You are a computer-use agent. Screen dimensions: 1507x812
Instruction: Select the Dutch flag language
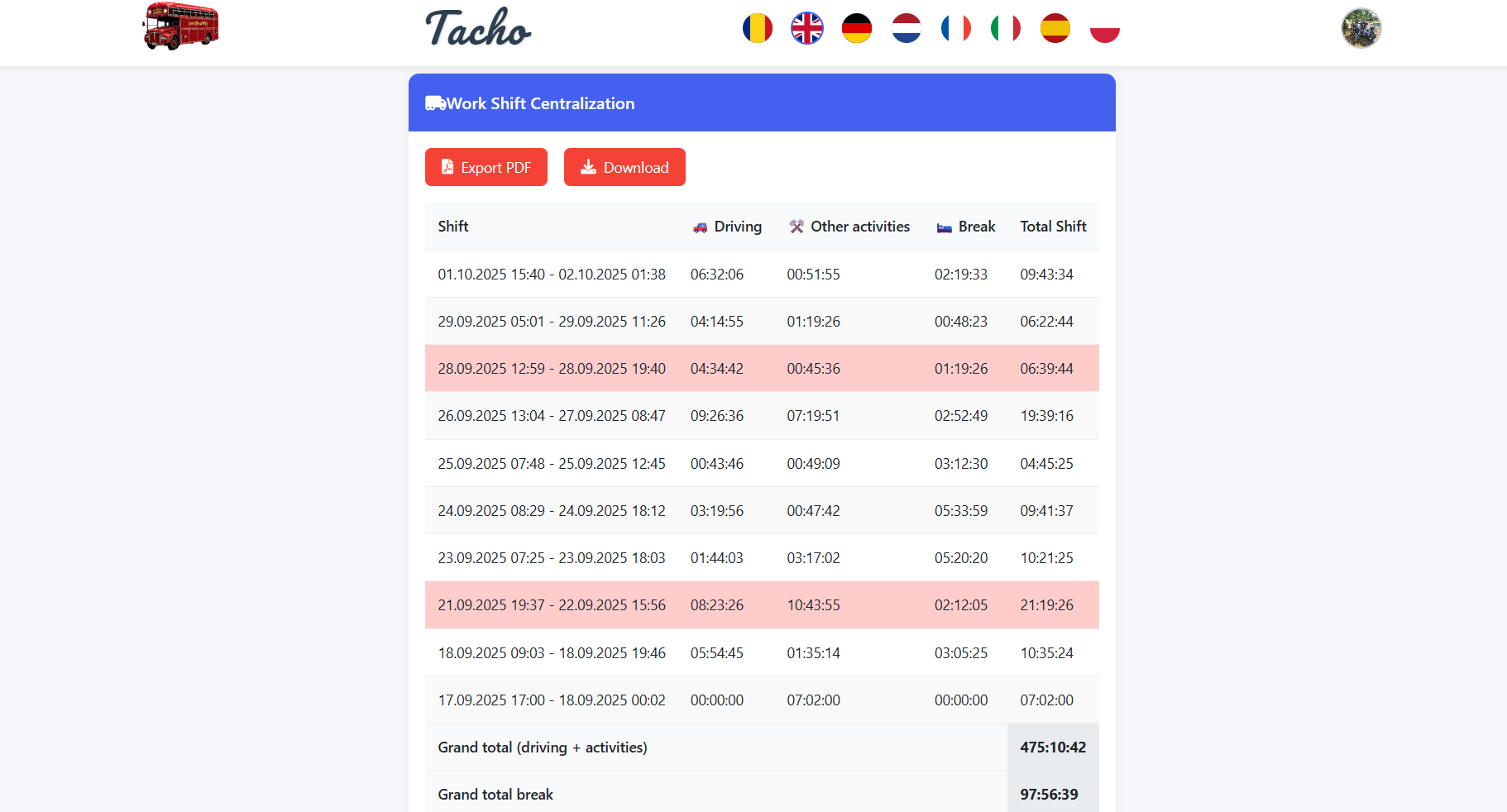[907, 28]
